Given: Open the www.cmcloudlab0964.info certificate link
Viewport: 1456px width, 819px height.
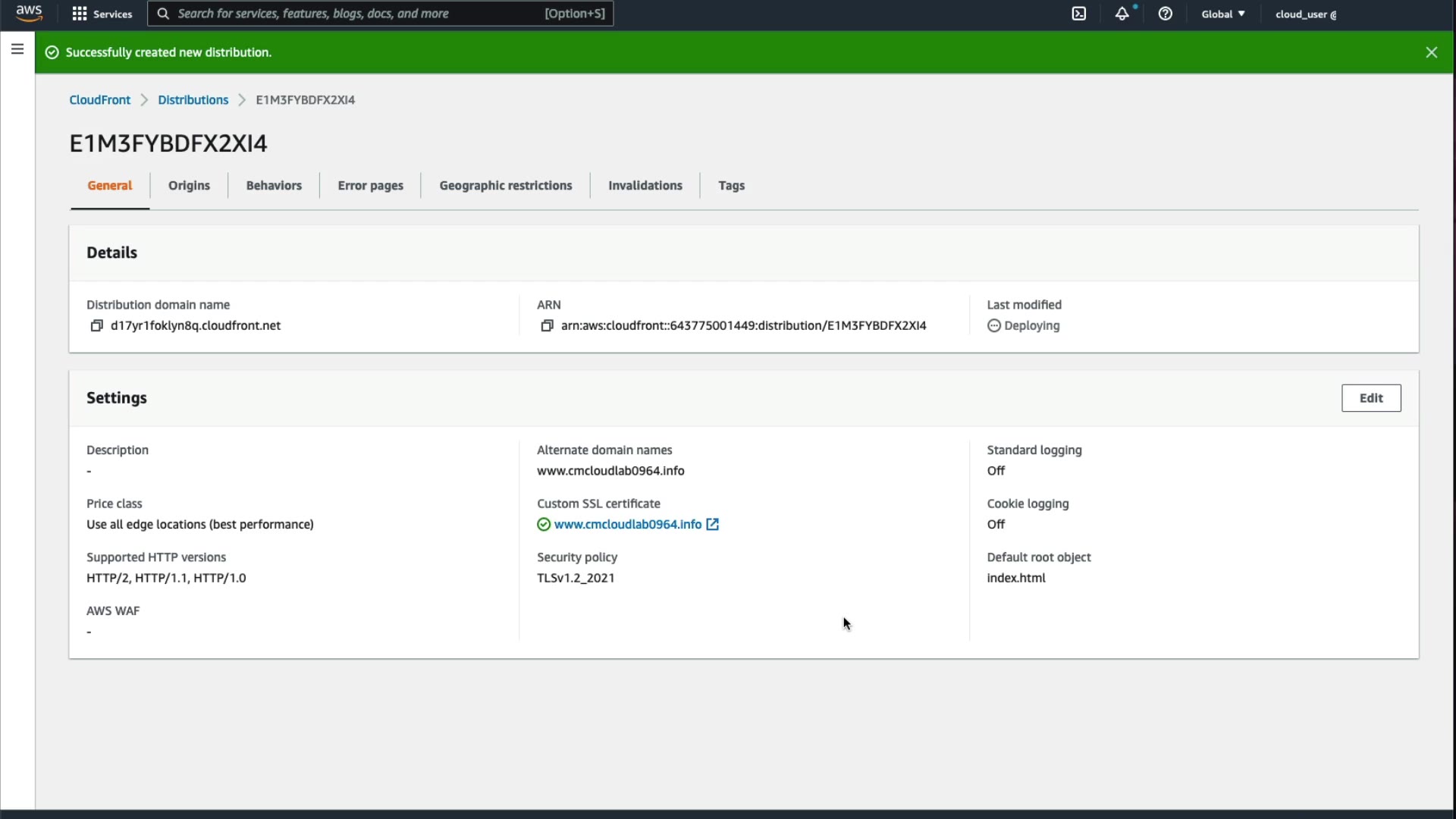Looking at the screenshot, I should tap(627, 524).
